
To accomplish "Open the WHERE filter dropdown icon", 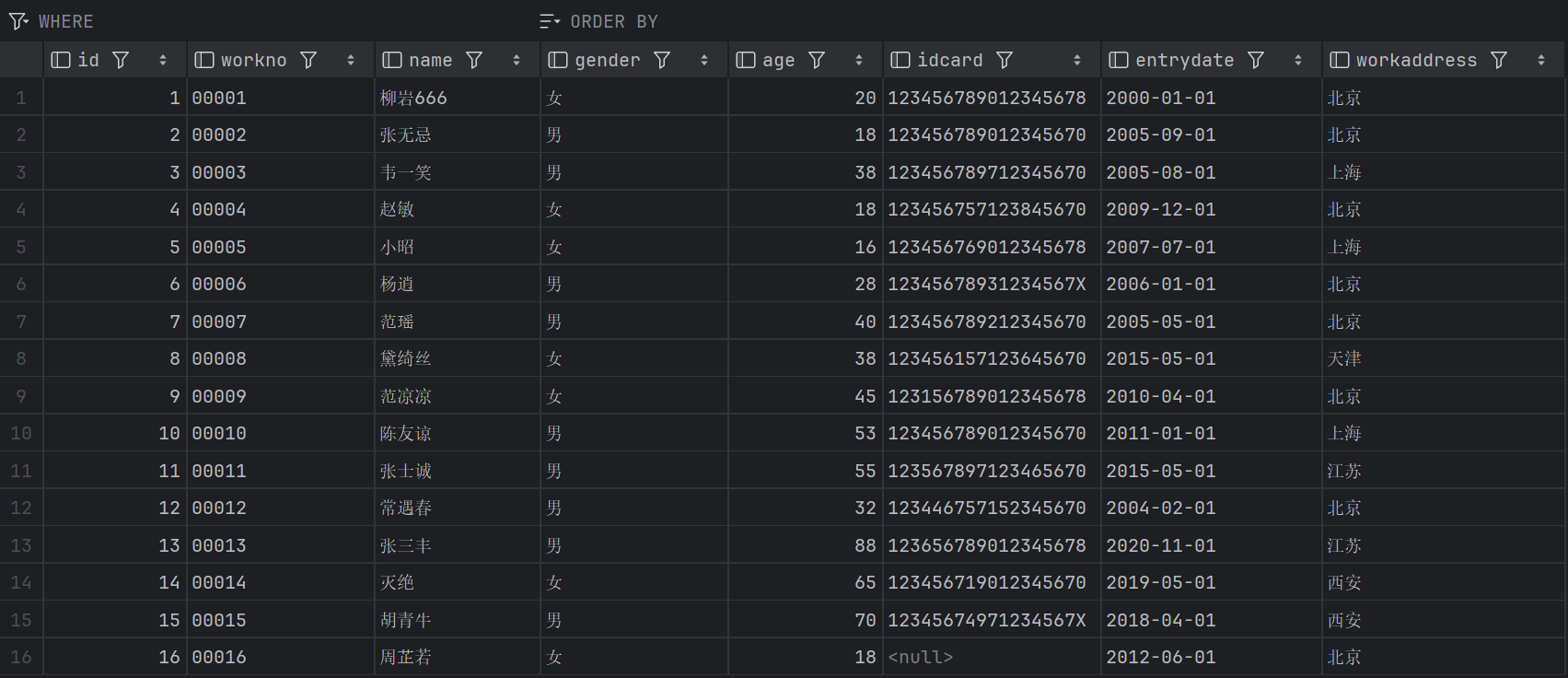I will (x=18, y=21).
